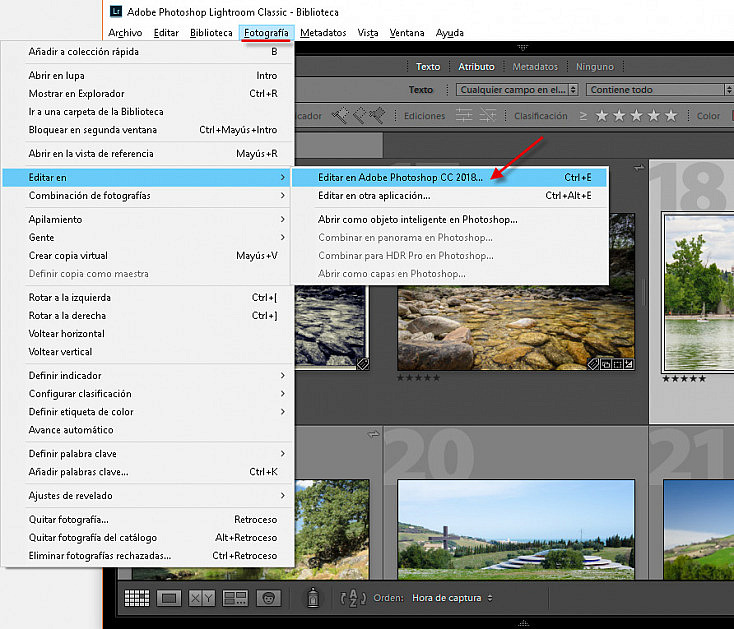
Task: Expand 'Definir palabra clave' submenu
Action: point(148,453)
